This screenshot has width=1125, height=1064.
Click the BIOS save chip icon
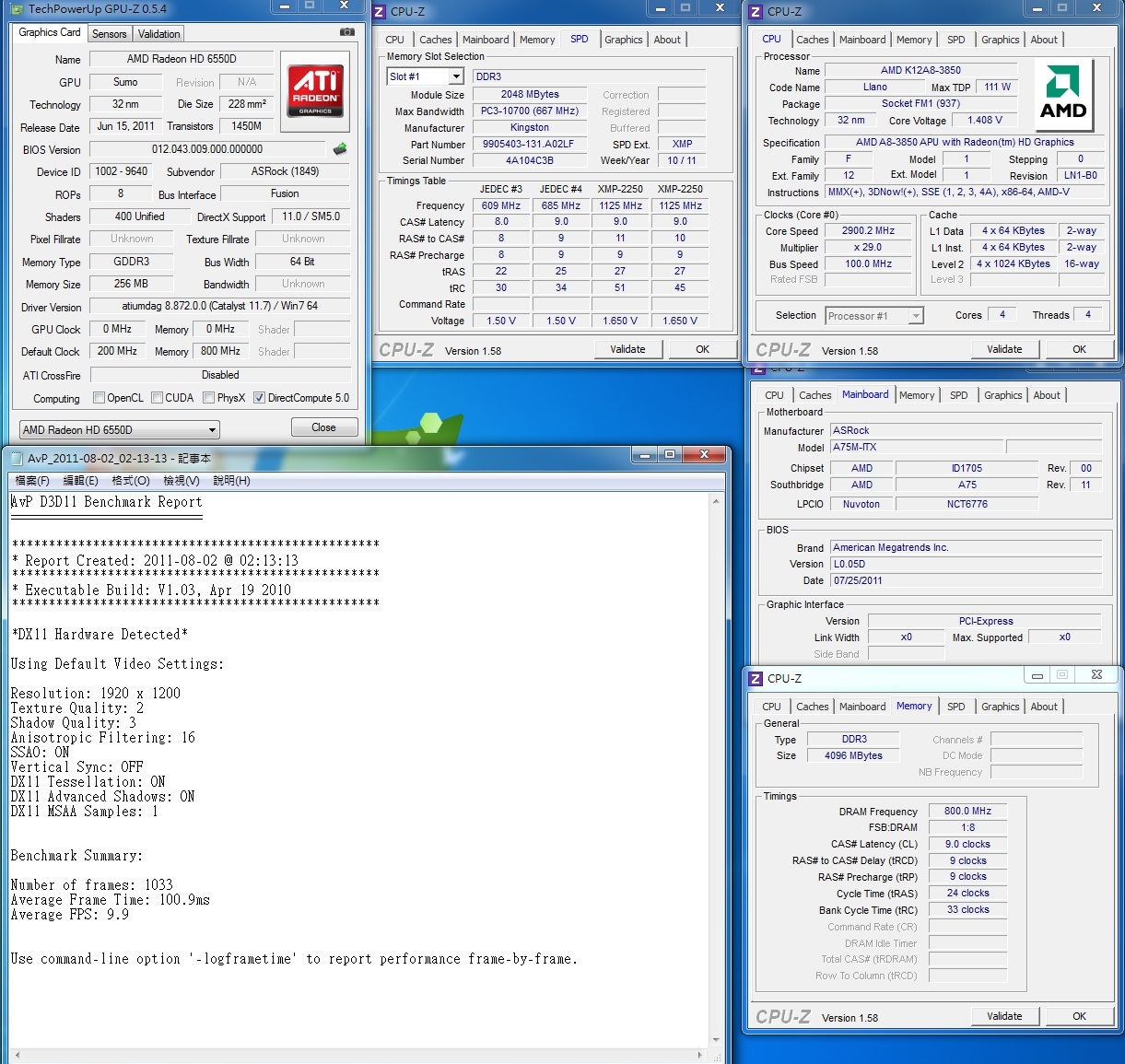[340, 149]
